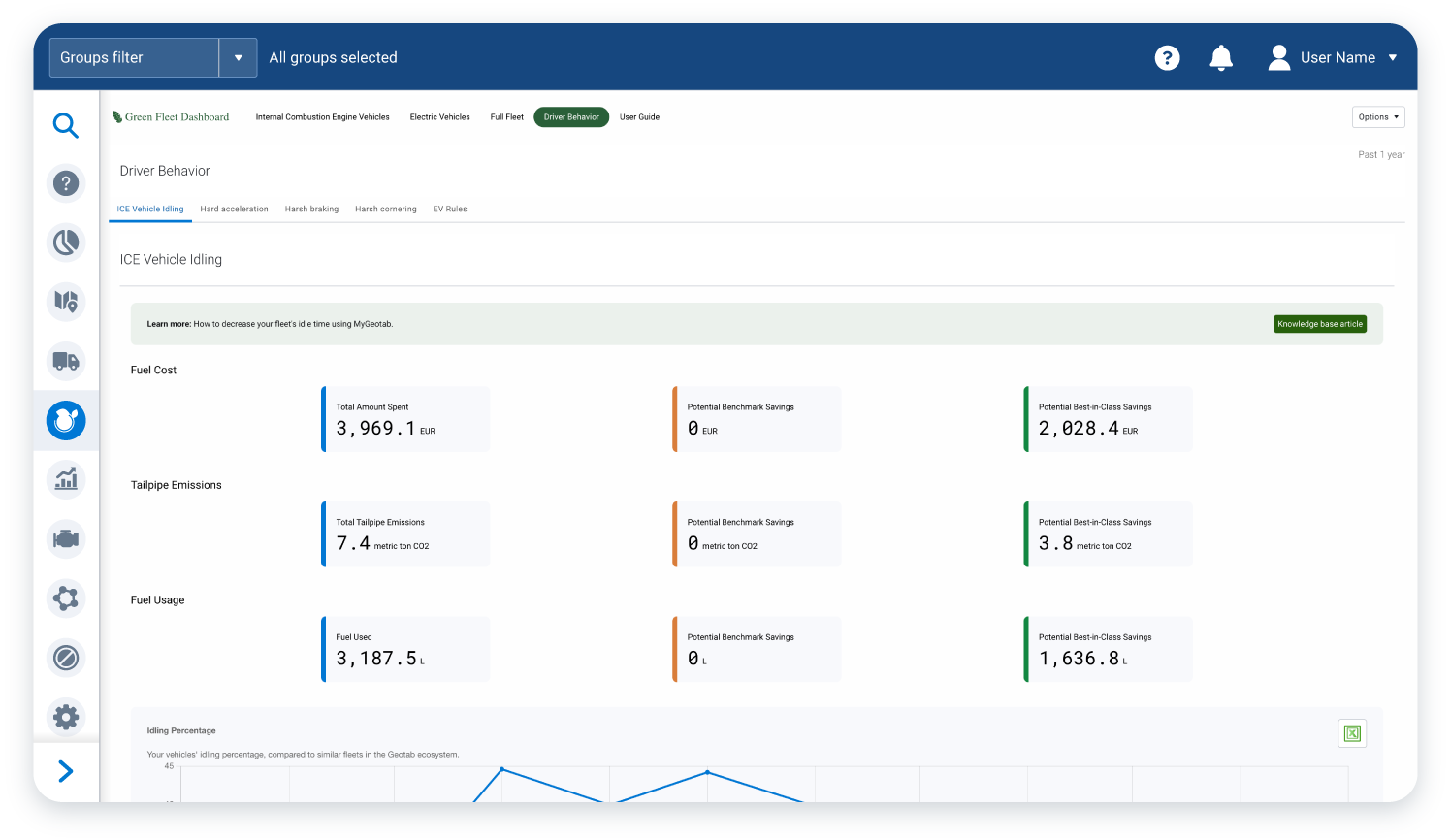1451x840 pixels.
Task: Go to Electric Vehicles in the navigation
Action: [439, 116]
